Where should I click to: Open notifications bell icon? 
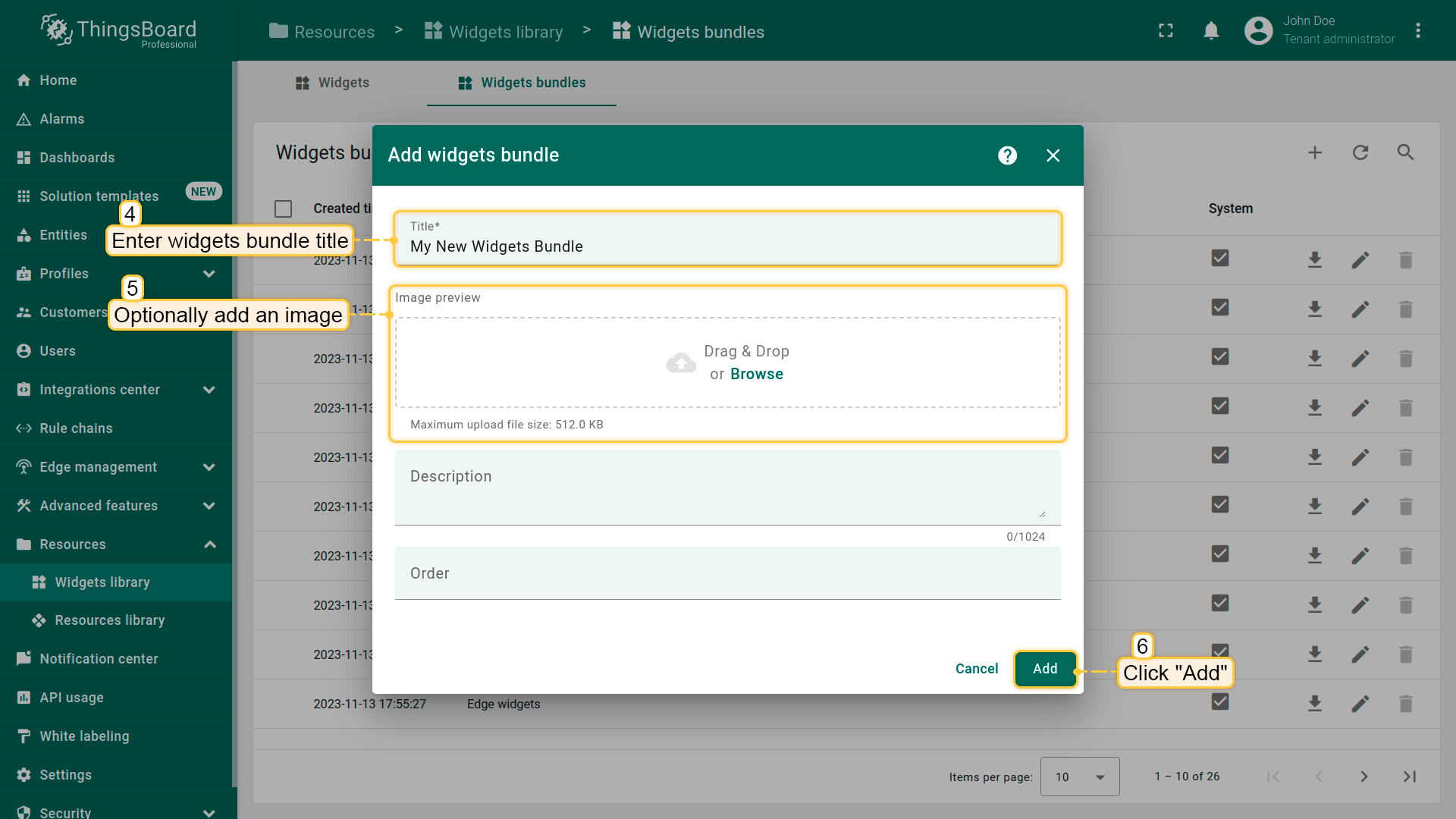click(x=1211, y=31)
